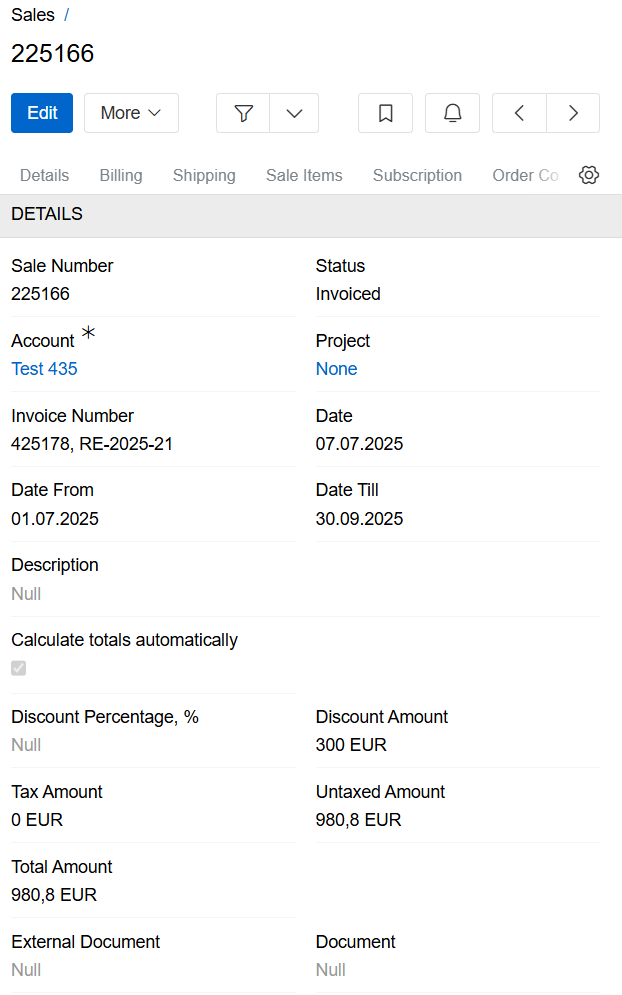The image size is (622, 995).
Task: Open the Shipping tab
Action: tap(204, 176)
